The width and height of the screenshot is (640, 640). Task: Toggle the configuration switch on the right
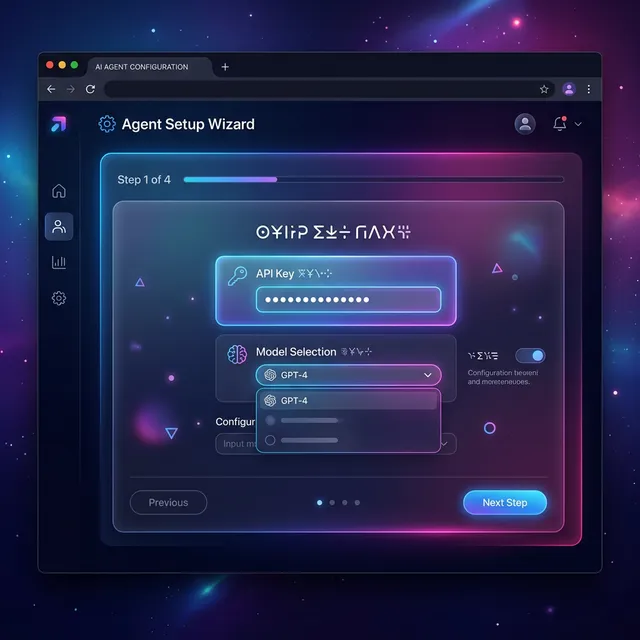point(530,356)
